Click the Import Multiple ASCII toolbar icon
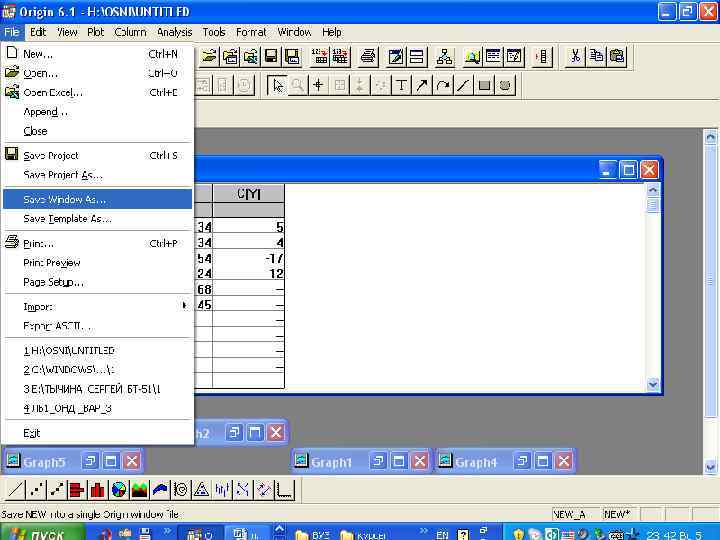Viewport: 720px width, 540px height. point(340,57)
